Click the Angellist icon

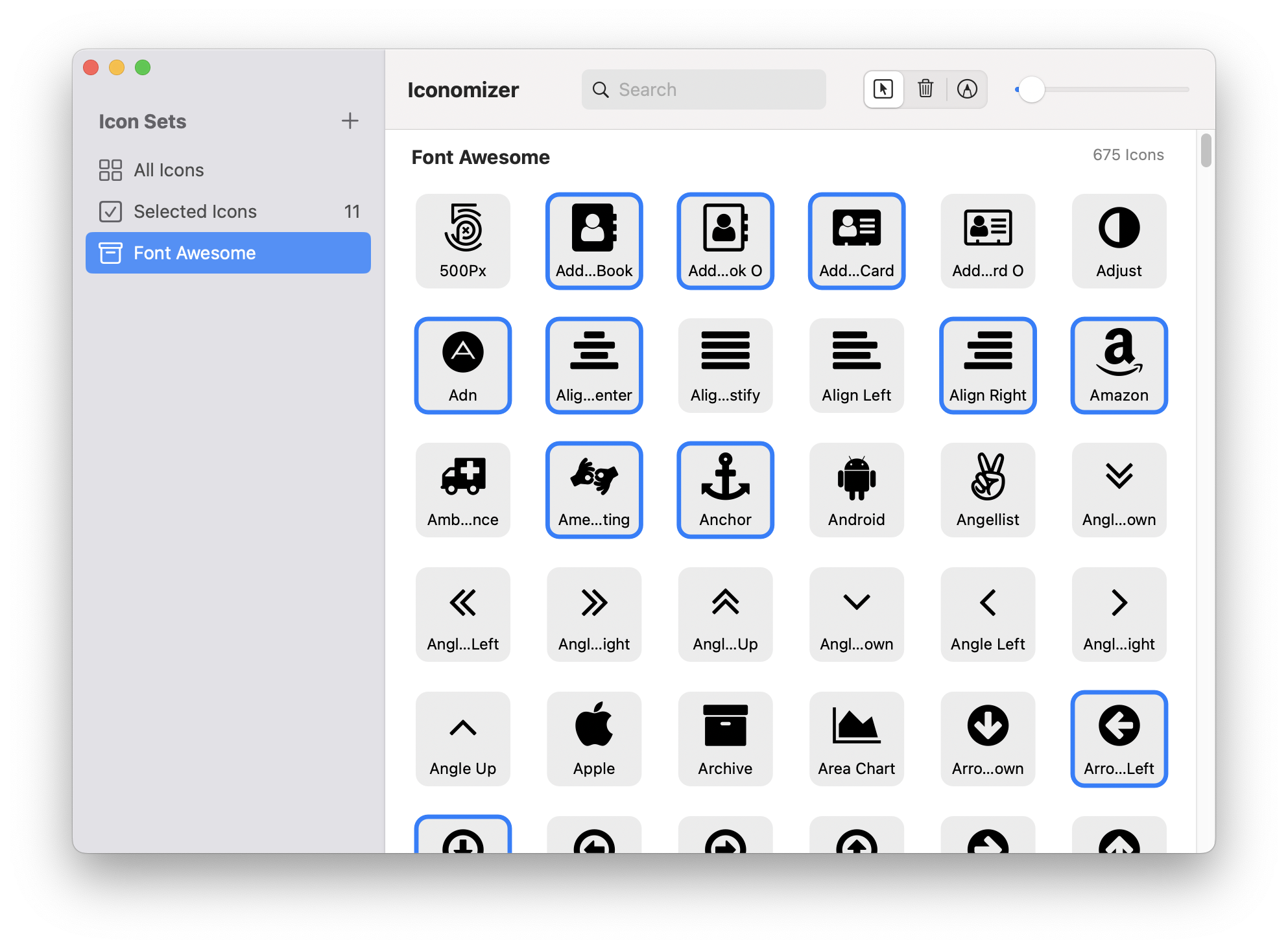tap(988, 489)
